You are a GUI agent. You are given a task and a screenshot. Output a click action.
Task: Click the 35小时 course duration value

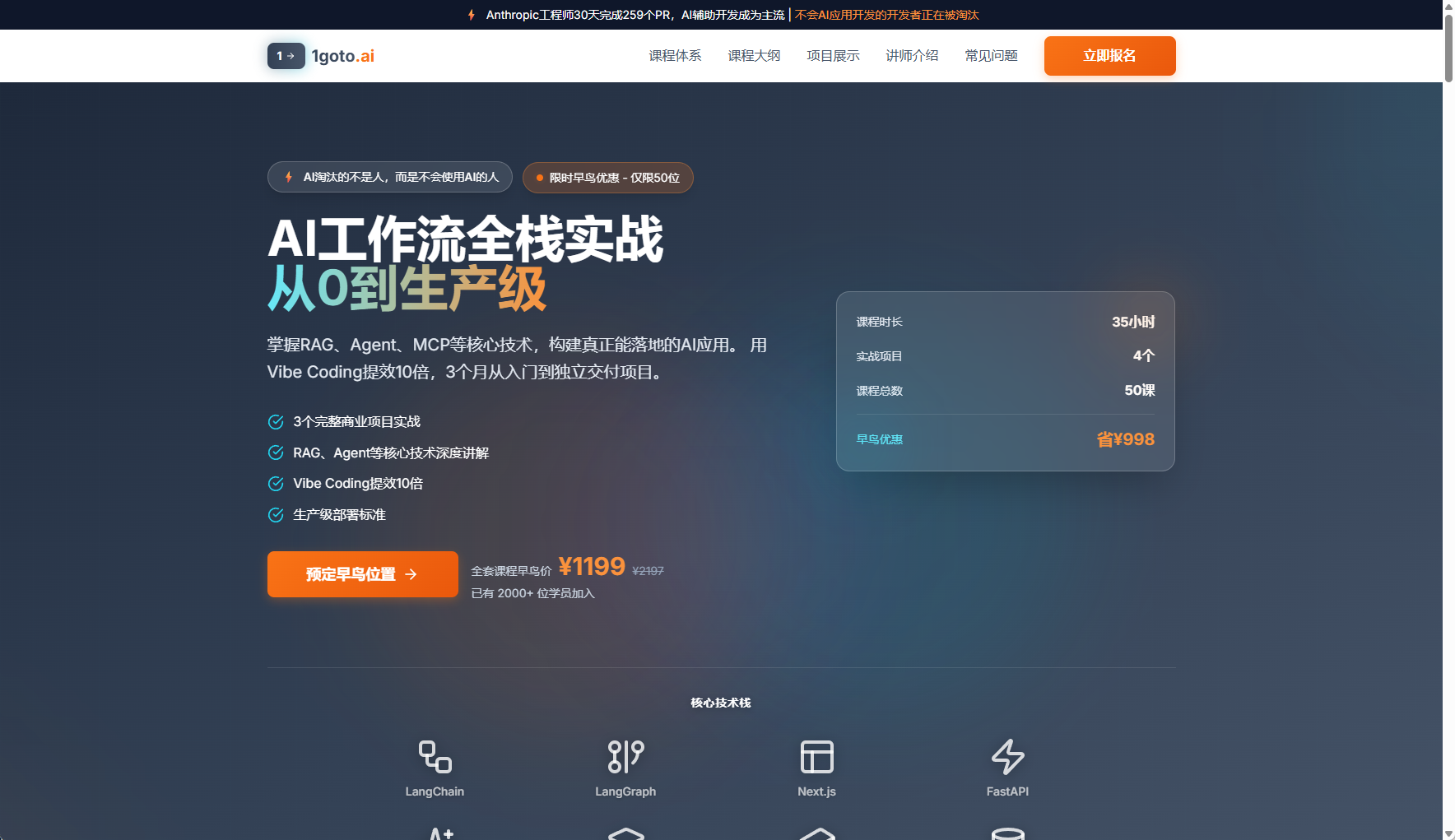tap(1133, 322)
